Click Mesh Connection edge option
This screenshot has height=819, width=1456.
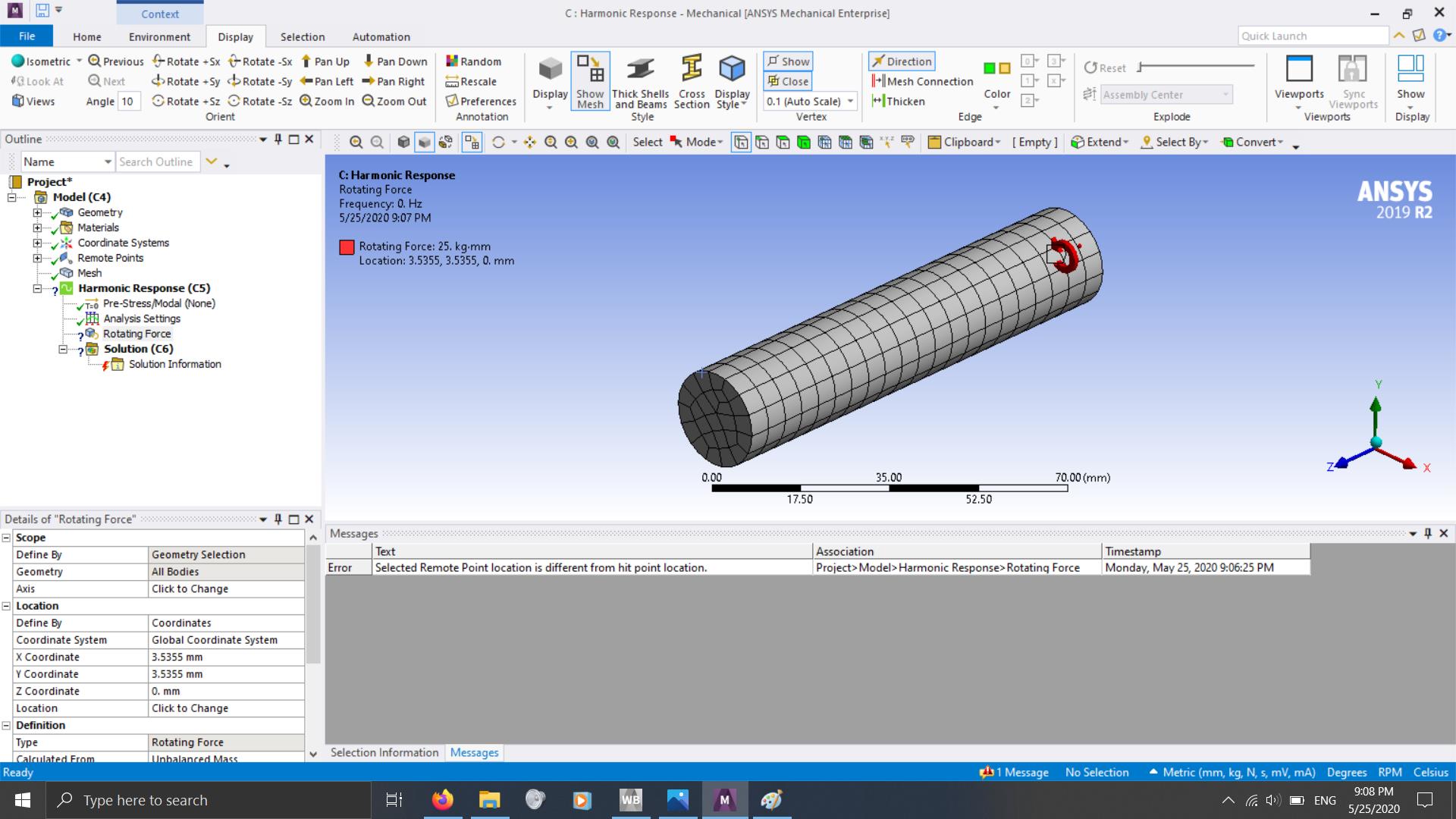click(x=922, y=81)
